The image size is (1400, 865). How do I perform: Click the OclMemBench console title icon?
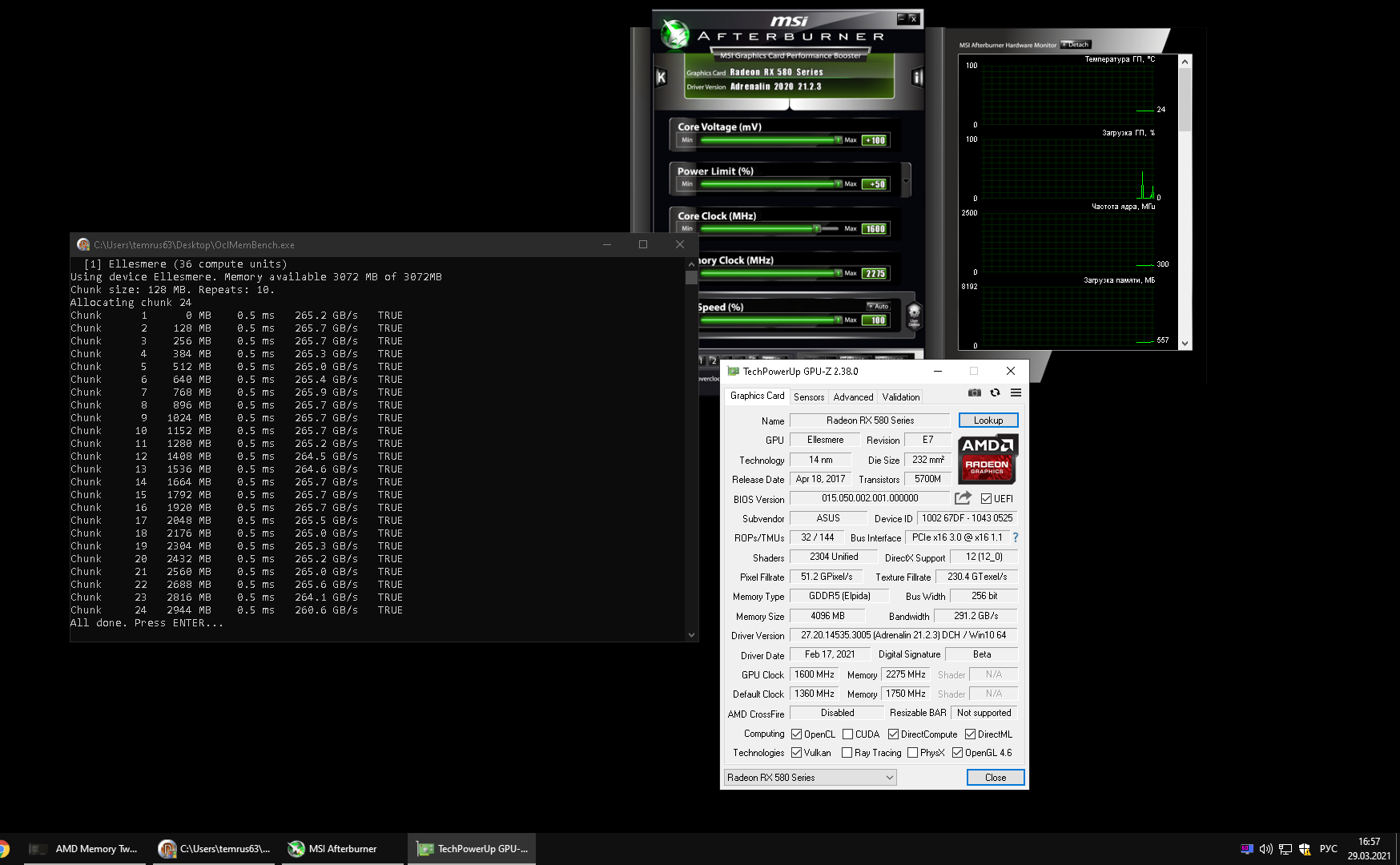click(83, 244)
